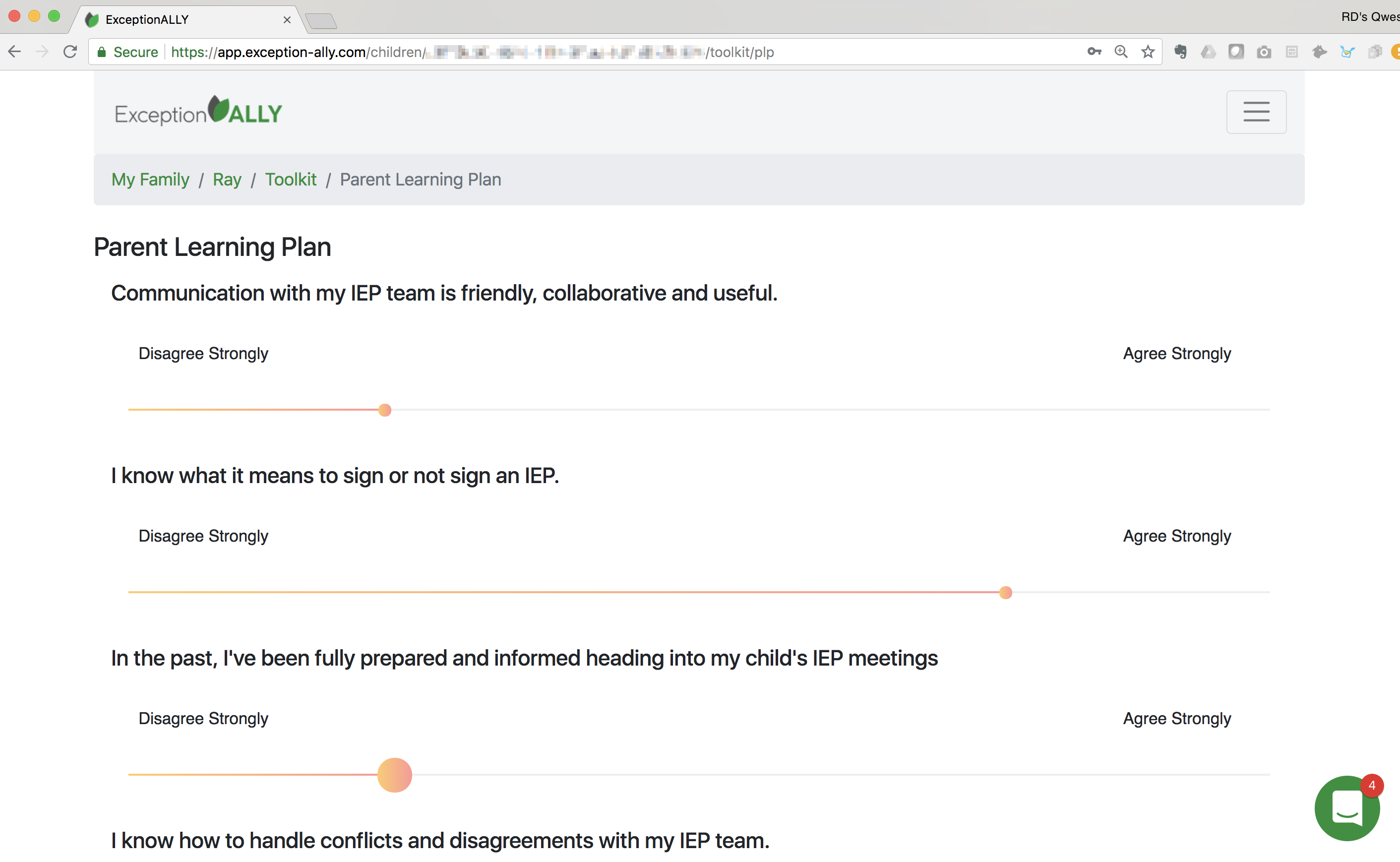Go to My Family breadcrumb
The height and width of the screenshot is (862, 1400).
click(150, 180)
